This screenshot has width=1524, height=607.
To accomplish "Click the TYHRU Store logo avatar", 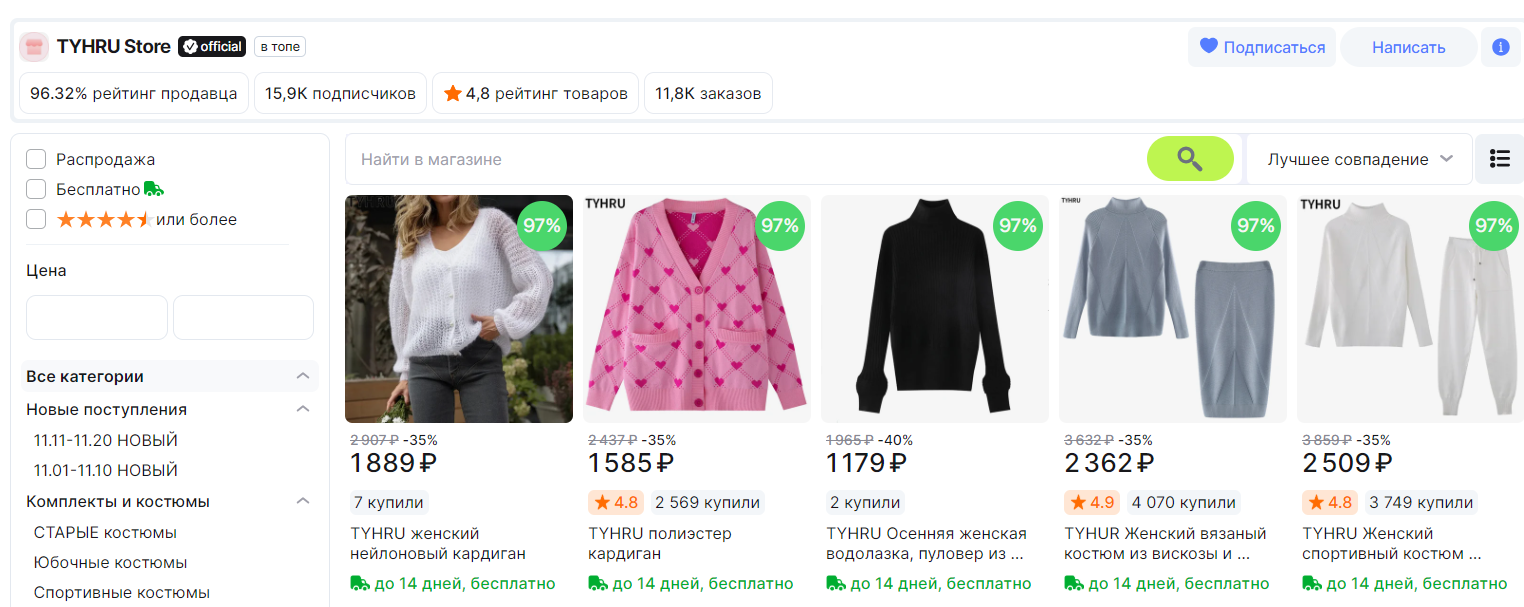I will [x=34, y=47].
